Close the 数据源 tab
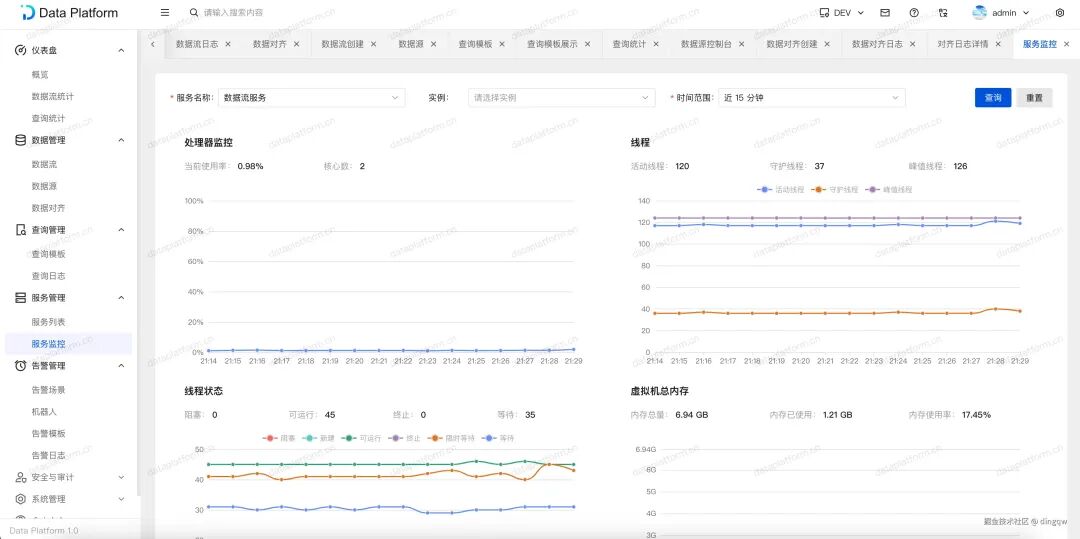Image resolution: width=1080 pixels, height=539 pixels. (434, 43)
